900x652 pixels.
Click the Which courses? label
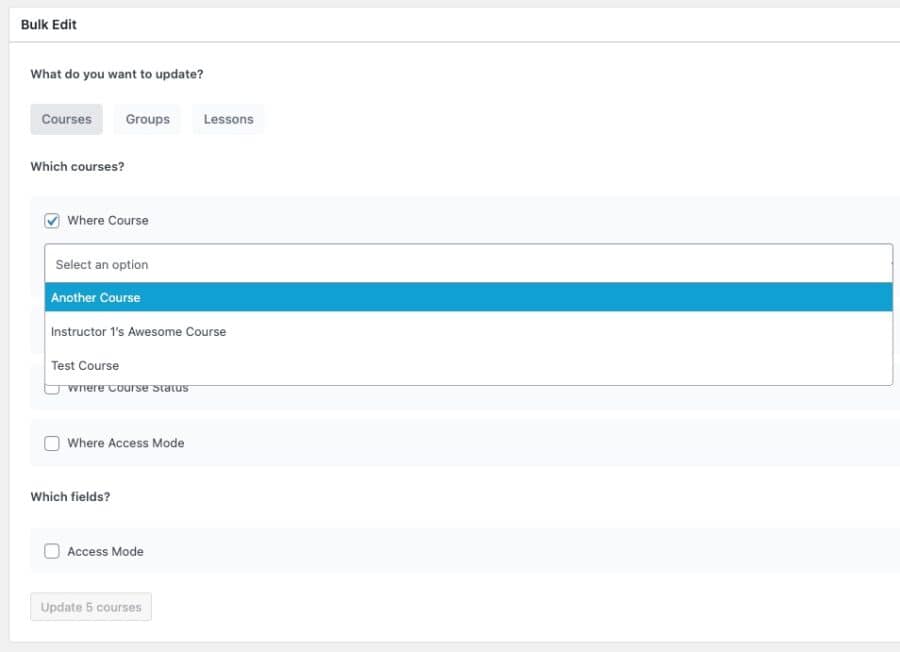coord(77,166)
